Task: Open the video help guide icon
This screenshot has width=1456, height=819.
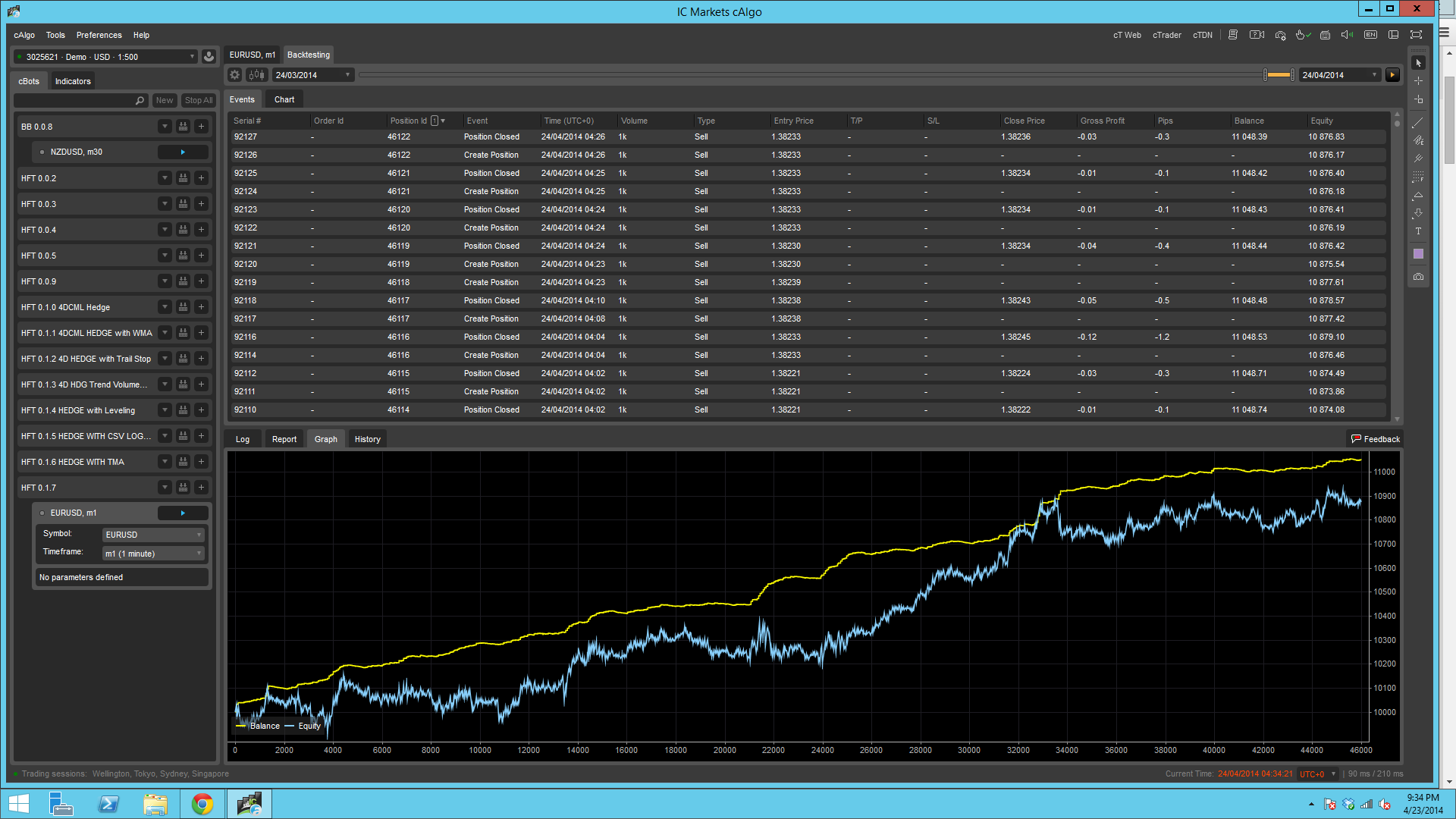Action: pos(1257,35)
